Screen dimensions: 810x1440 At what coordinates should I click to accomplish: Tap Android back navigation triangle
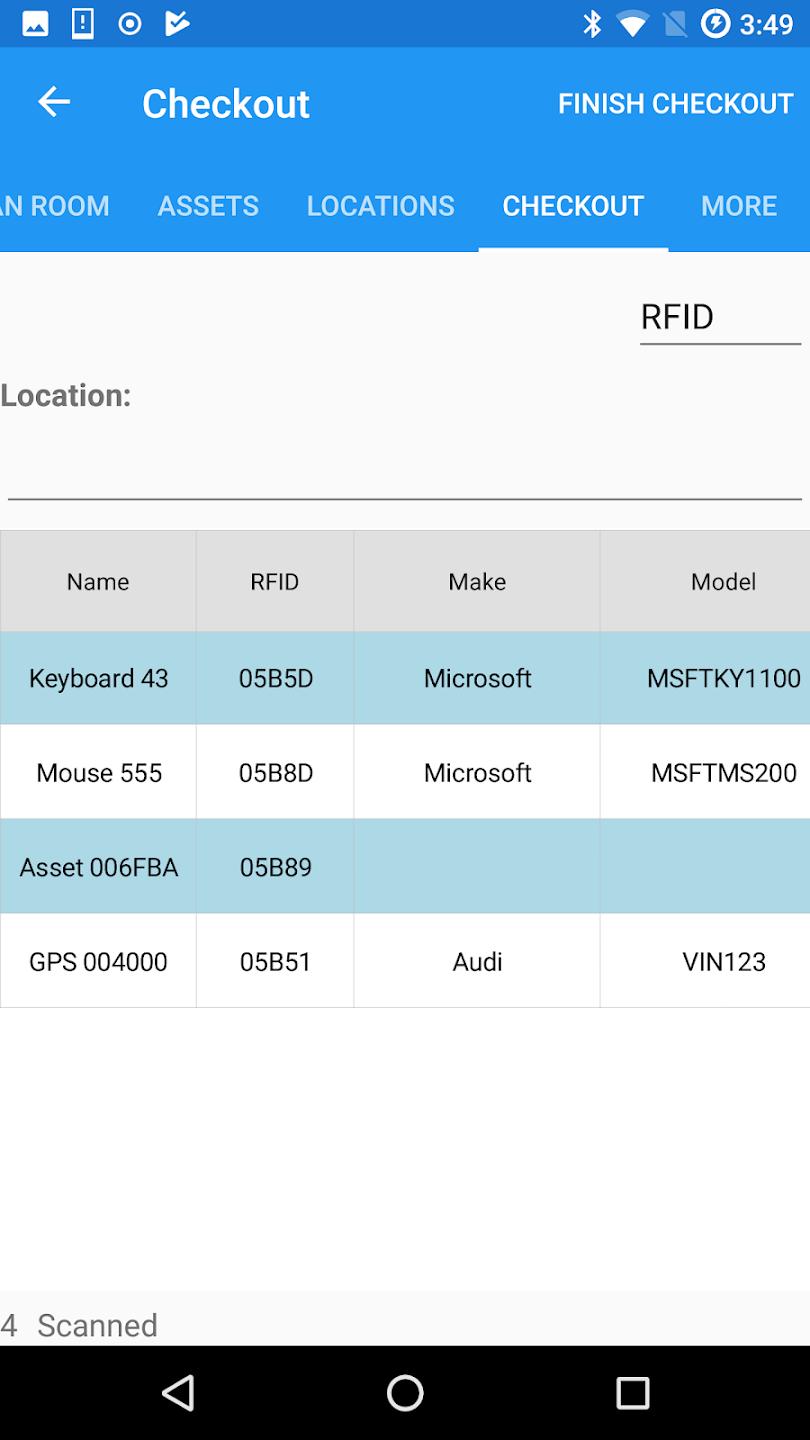[178, 1392]
